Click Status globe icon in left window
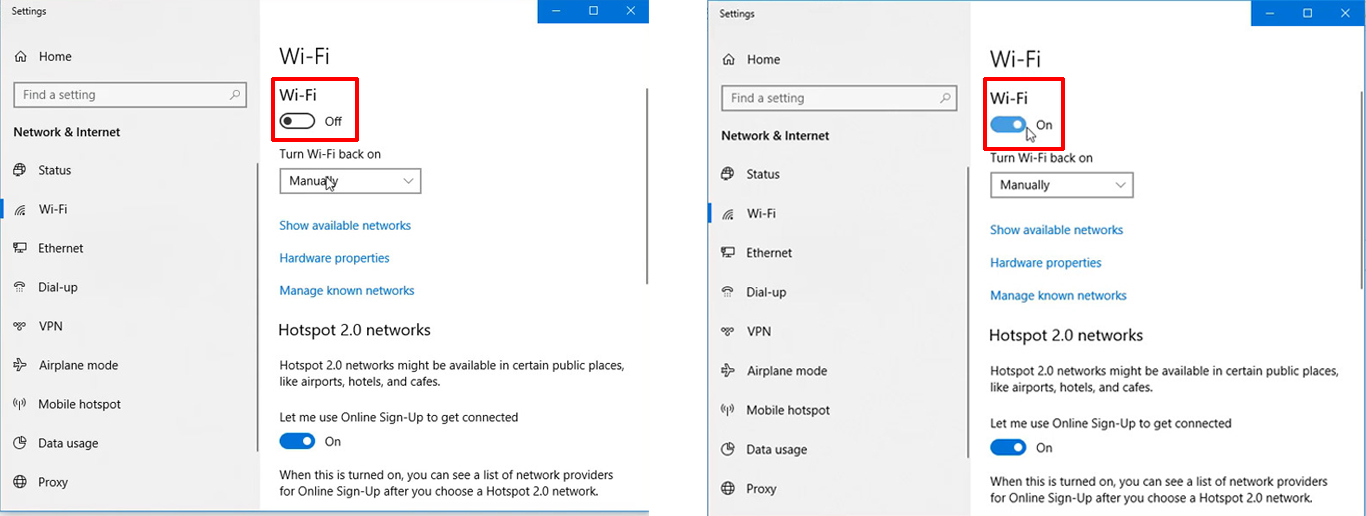The image size is (1366, 516). (x=20, y=170)
